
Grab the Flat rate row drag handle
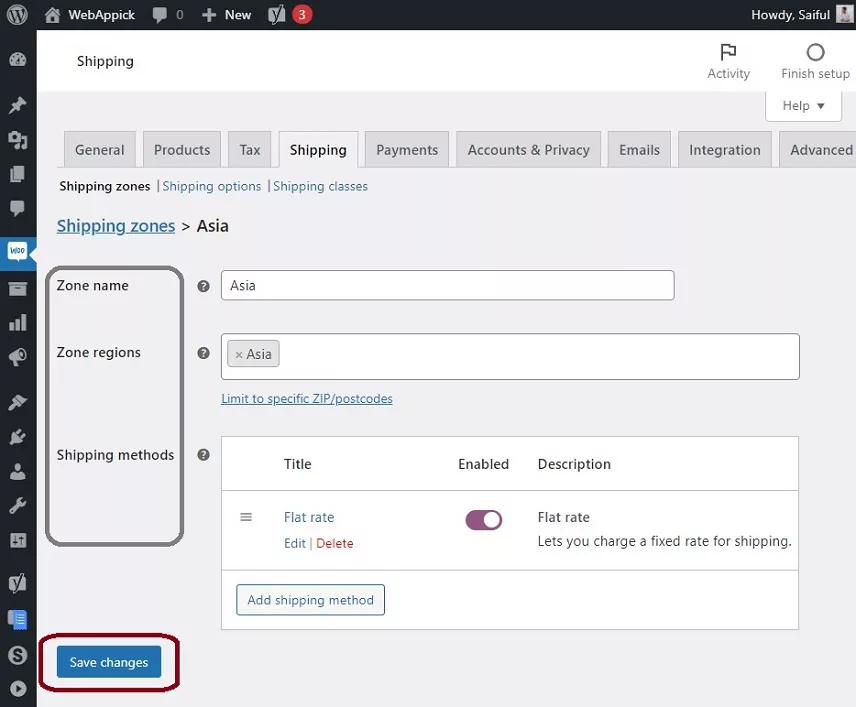pyautogui.click(x=246, y=517)
